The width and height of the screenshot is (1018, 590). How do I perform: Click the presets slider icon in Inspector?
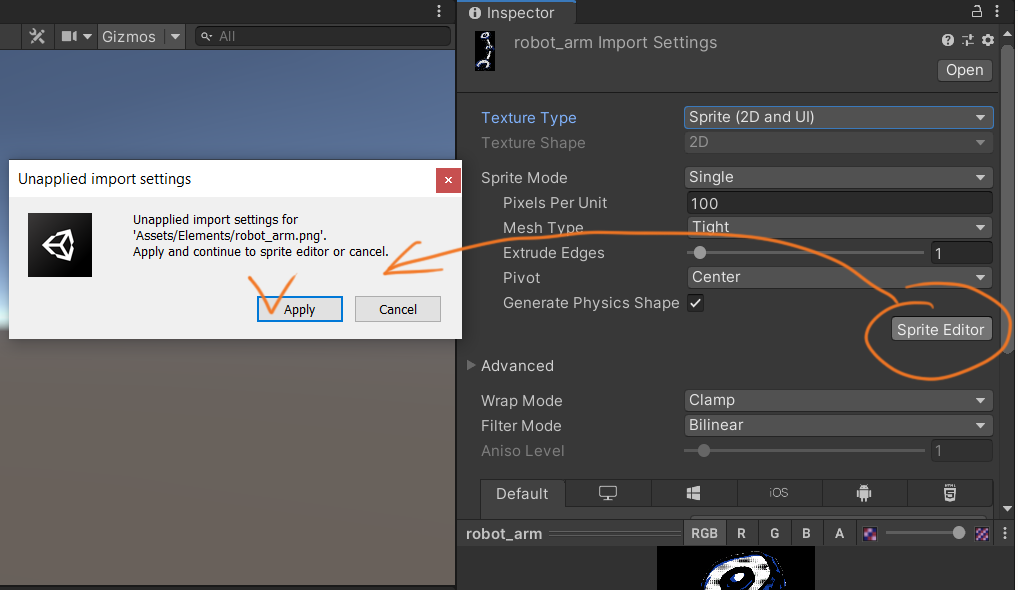[x=968, y=40]
